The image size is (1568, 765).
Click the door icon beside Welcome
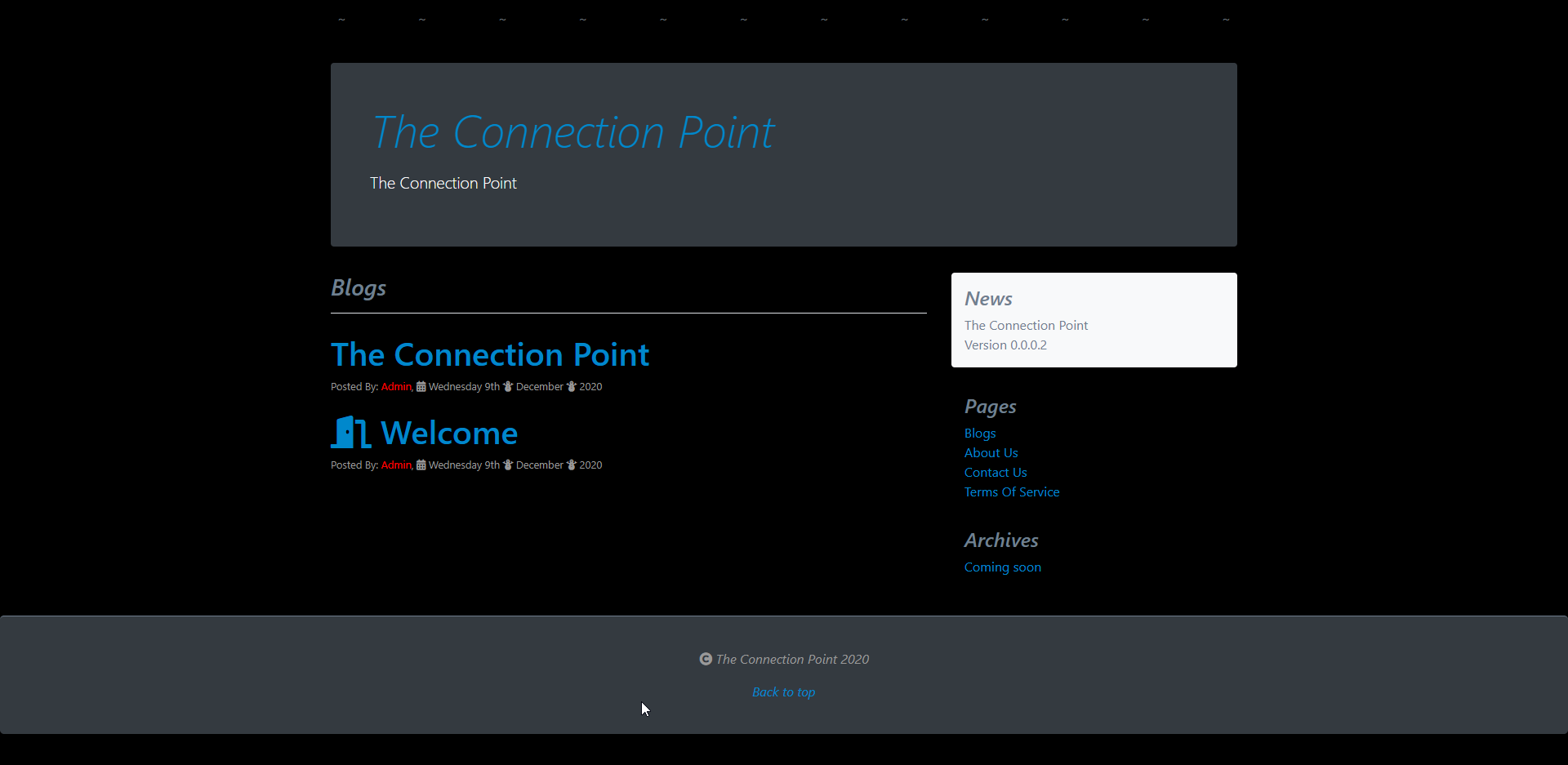pyautogui.click(x=351, y=432)
